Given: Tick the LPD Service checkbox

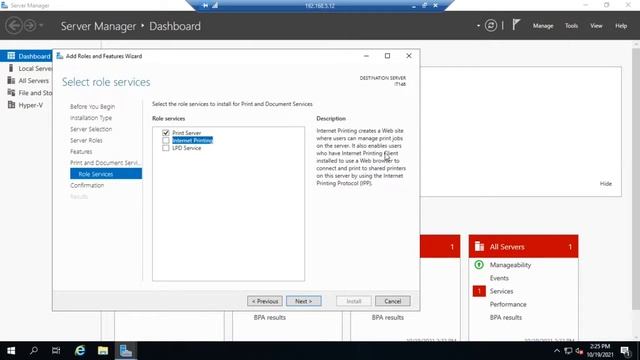Looking at the screenshot, I should (x=165, y=148).
